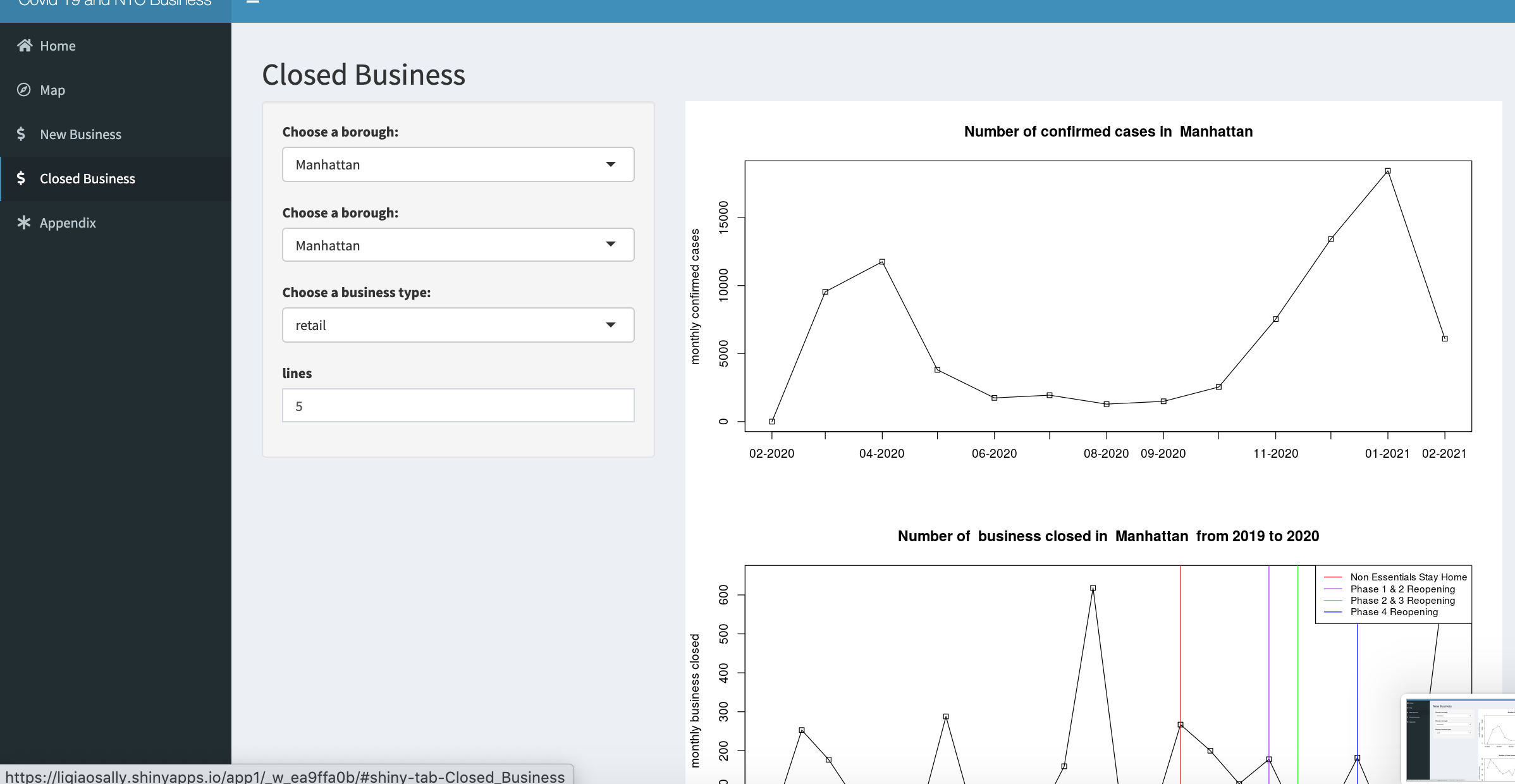Click the Covid 19 and NYC Business title
Screen dimensions: 1515x784
[x=114, y=3]
